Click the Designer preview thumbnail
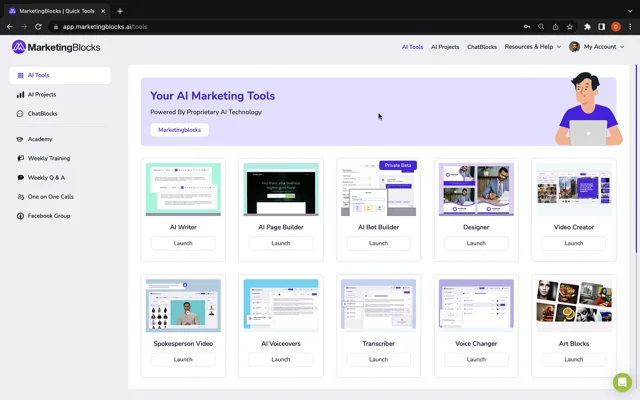The width and height of the screenshot is (640, 400). tap(476, 189)
